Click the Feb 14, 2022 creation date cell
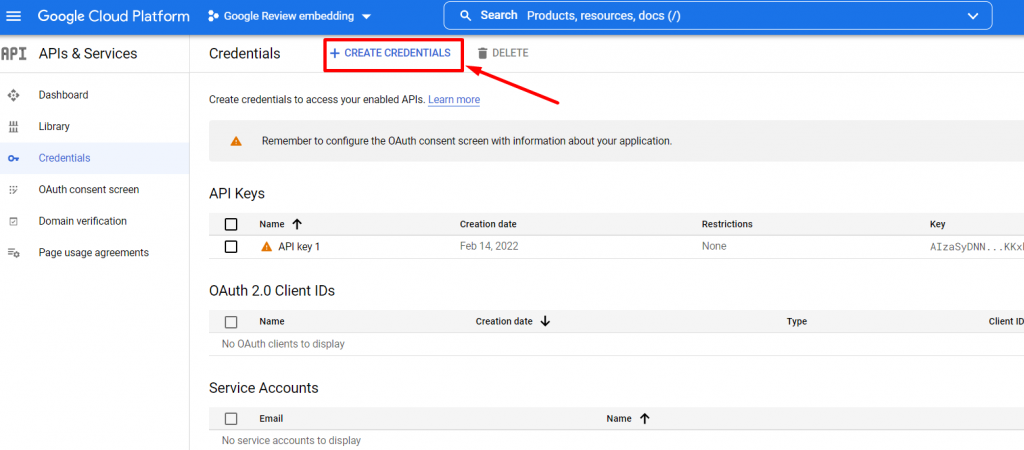This screenshot has height=450, width=1024. point(489,246)
